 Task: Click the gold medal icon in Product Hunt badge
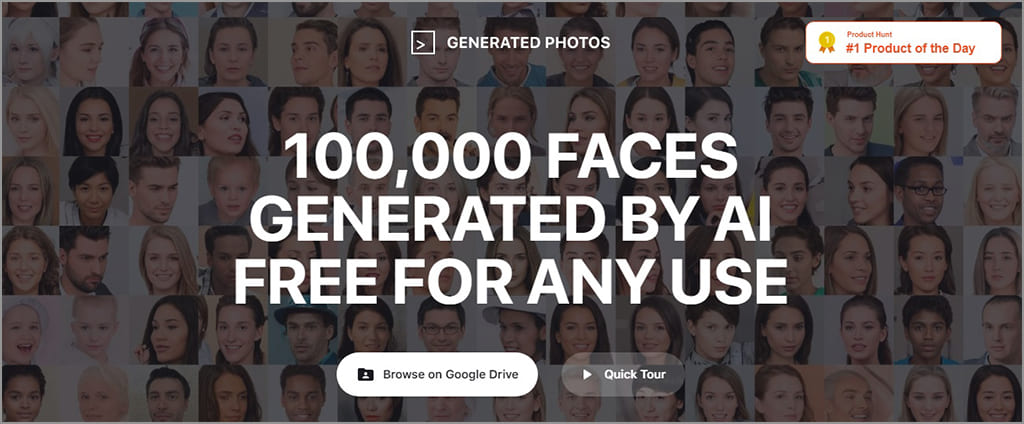[x=826, y=41]
